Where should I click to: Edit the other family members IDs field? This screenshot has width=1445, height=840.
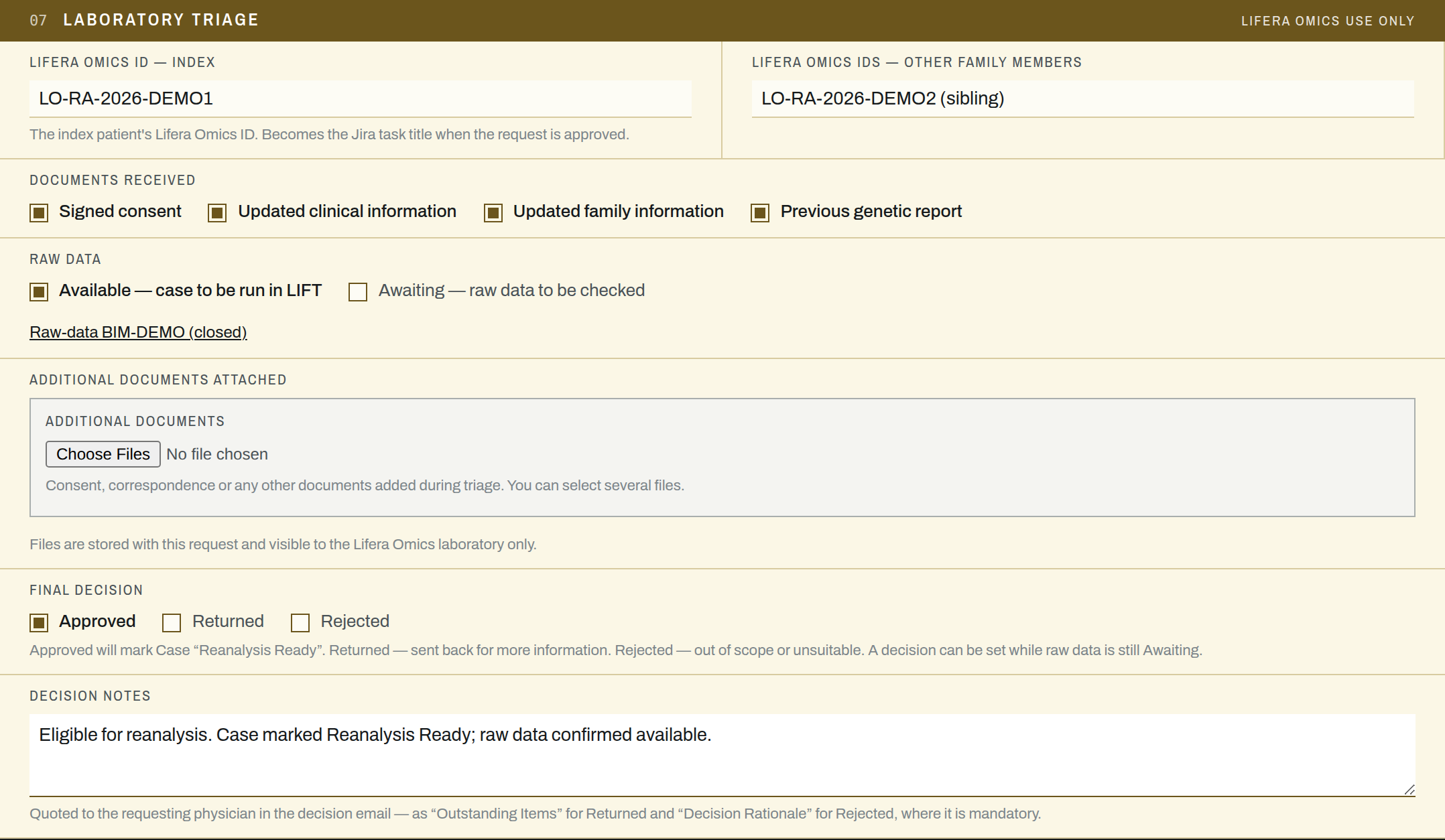pyautogui.click(x=1083, y=98)
